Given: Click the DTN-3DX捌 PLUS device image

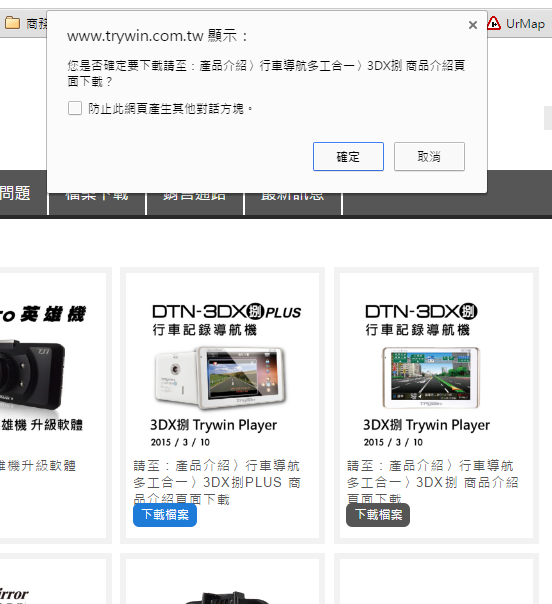Looking at the screenshot, I should (x=220, y=377).
